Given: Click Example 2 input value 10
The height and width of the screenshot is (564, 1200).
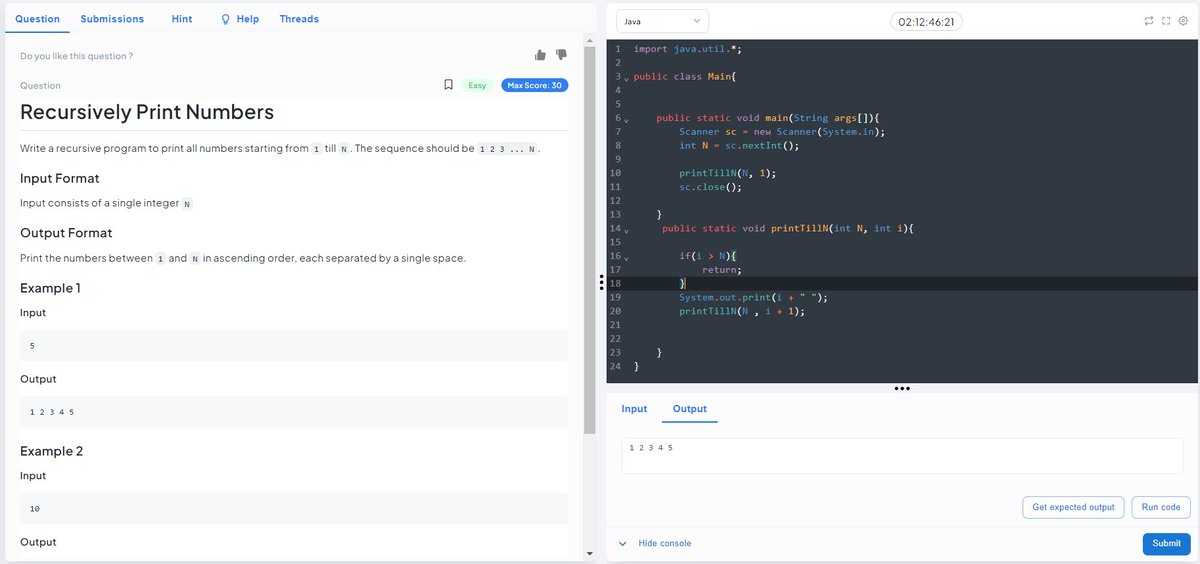Looking at the screenshot, I should [294, 509].
